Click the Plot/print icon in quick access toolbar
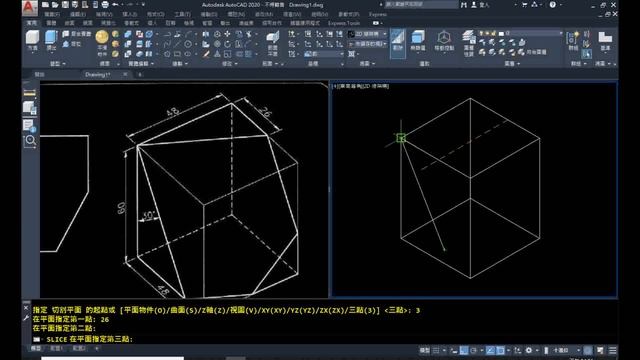 105,5
